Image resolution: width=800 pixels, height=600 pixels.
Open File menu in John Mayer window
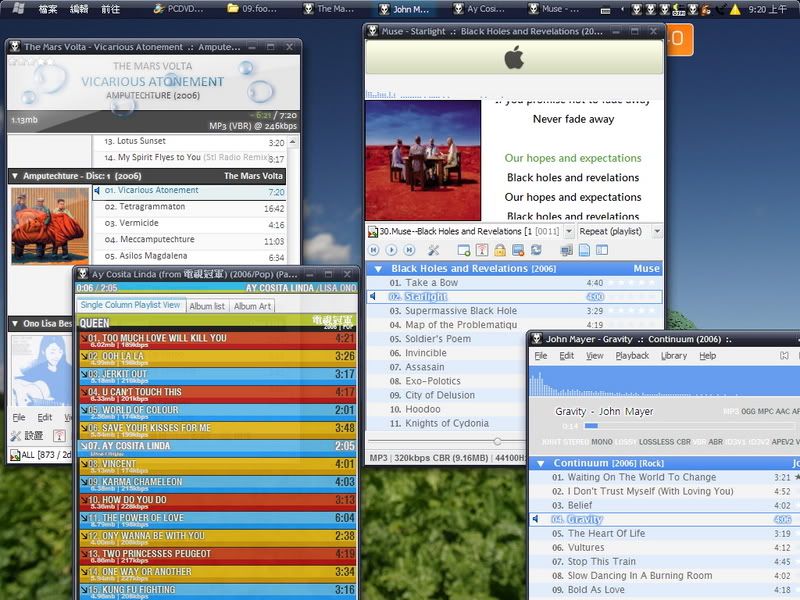tap(541, 356)
